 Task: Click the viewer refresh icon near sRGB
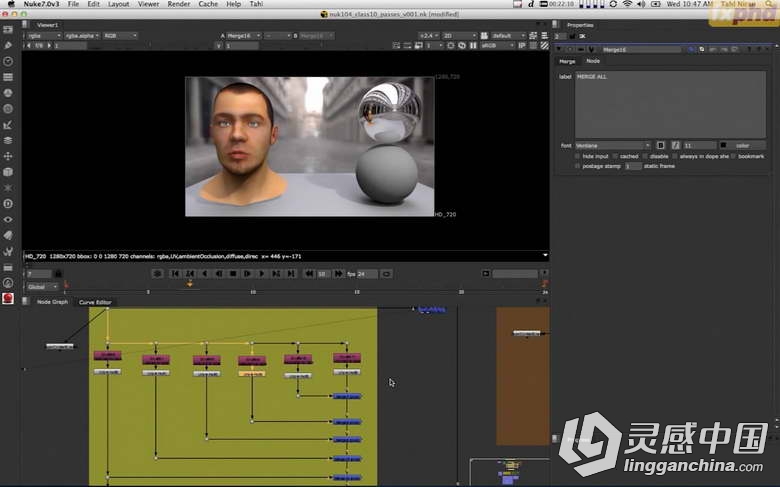point(462,45)
